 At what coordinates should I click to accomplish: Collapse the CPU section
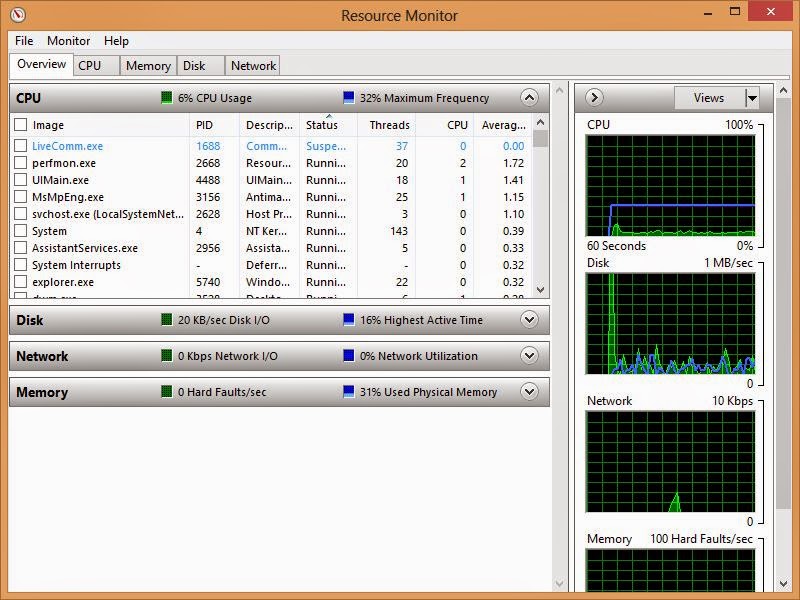click(x=530, y=97)
